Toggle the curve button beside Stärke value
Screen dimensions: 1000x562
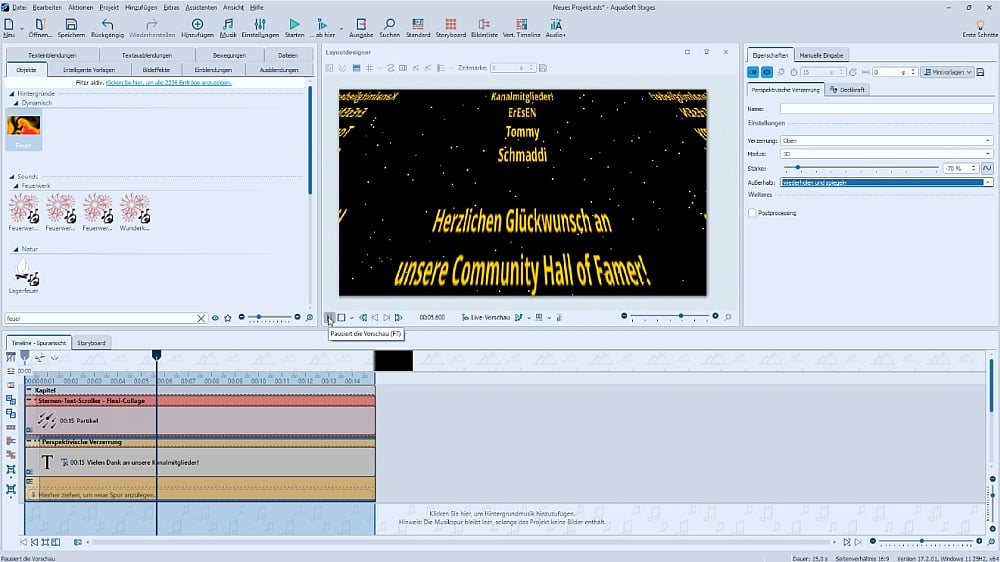(987, 168)
